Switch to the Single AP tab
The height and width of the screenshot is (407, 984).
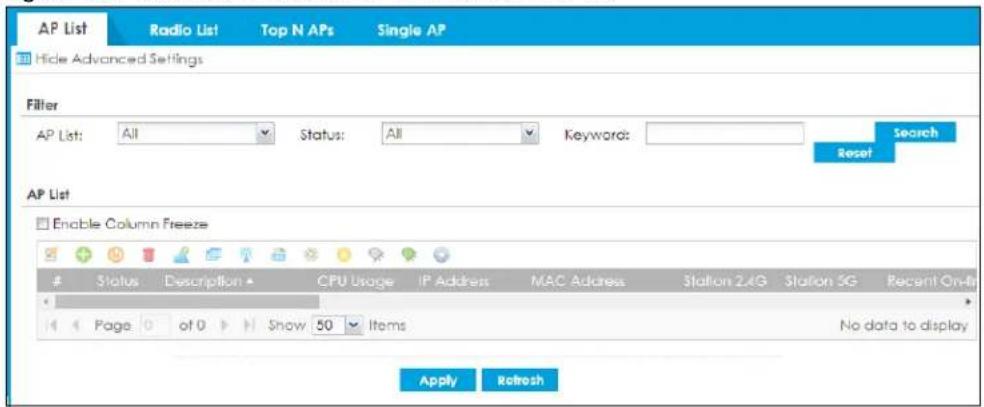(x=411, y=30)
